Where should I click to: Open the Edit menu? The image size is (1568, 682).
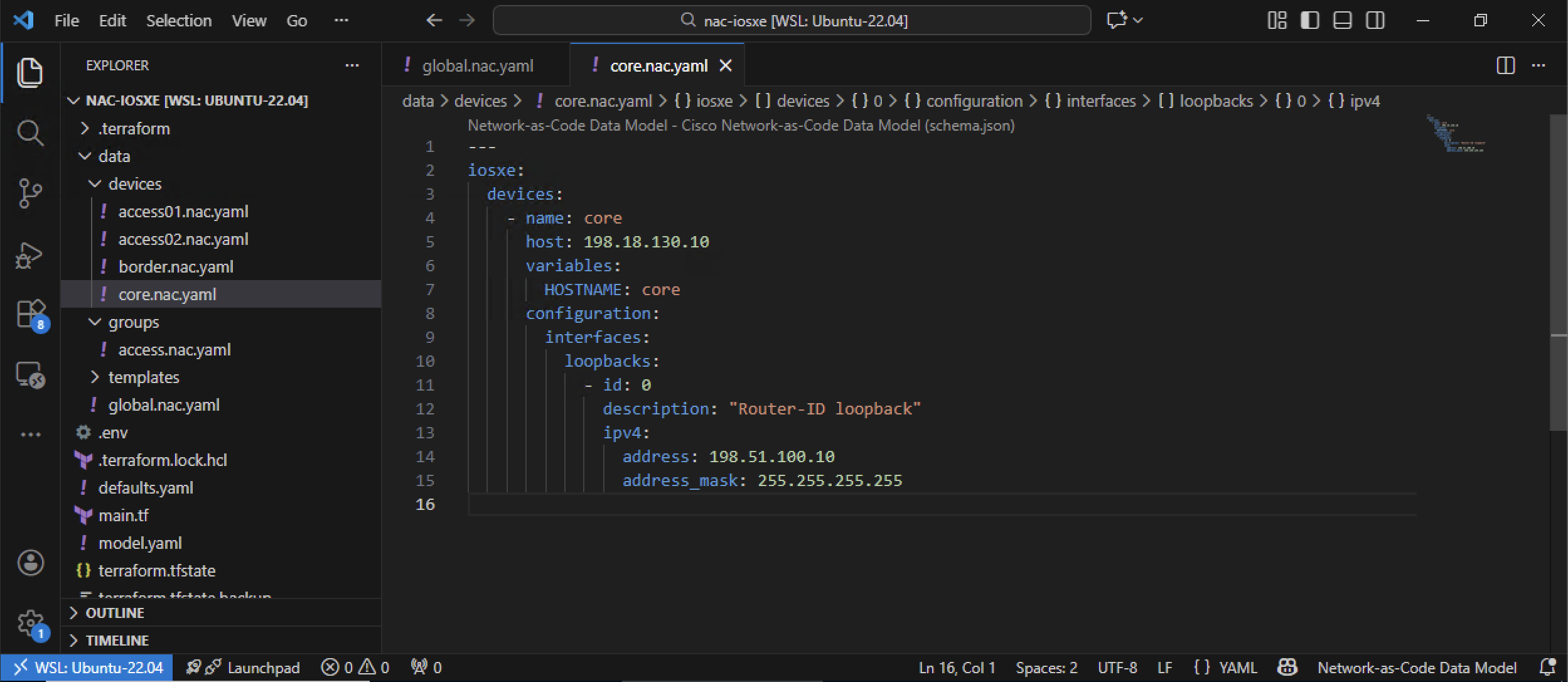point(112,20)
